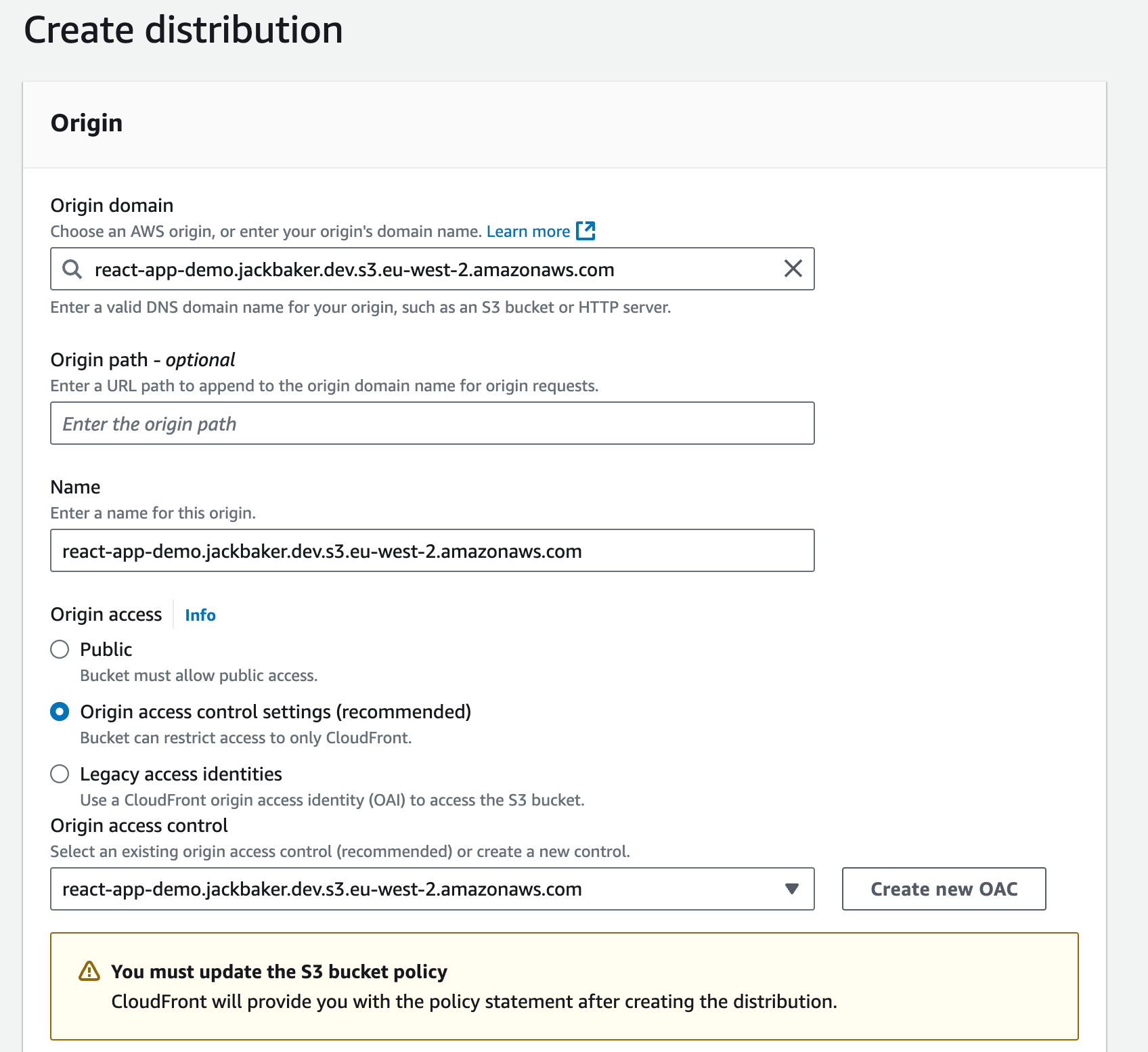1148x1052 pixels.
Task: Click the 'Origin path - optional' field label
Action: click(143, 360)
